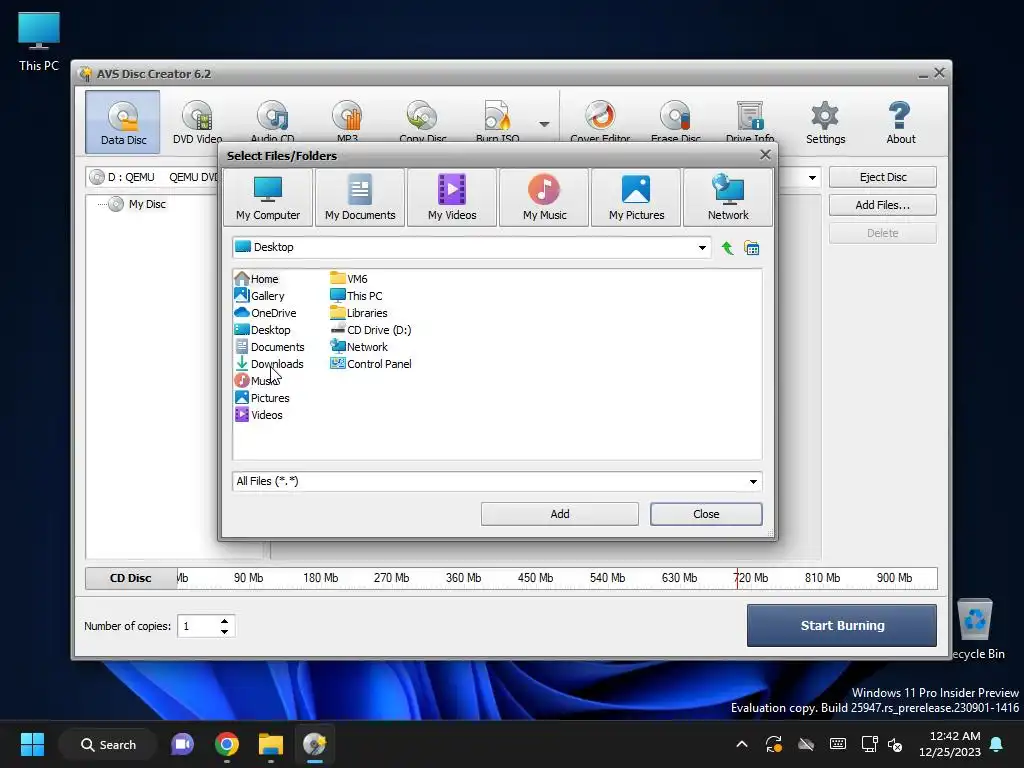Screen dimensions: 1024x768
Task: Click the green up-one-level arrow
Action: click(728, 248)
